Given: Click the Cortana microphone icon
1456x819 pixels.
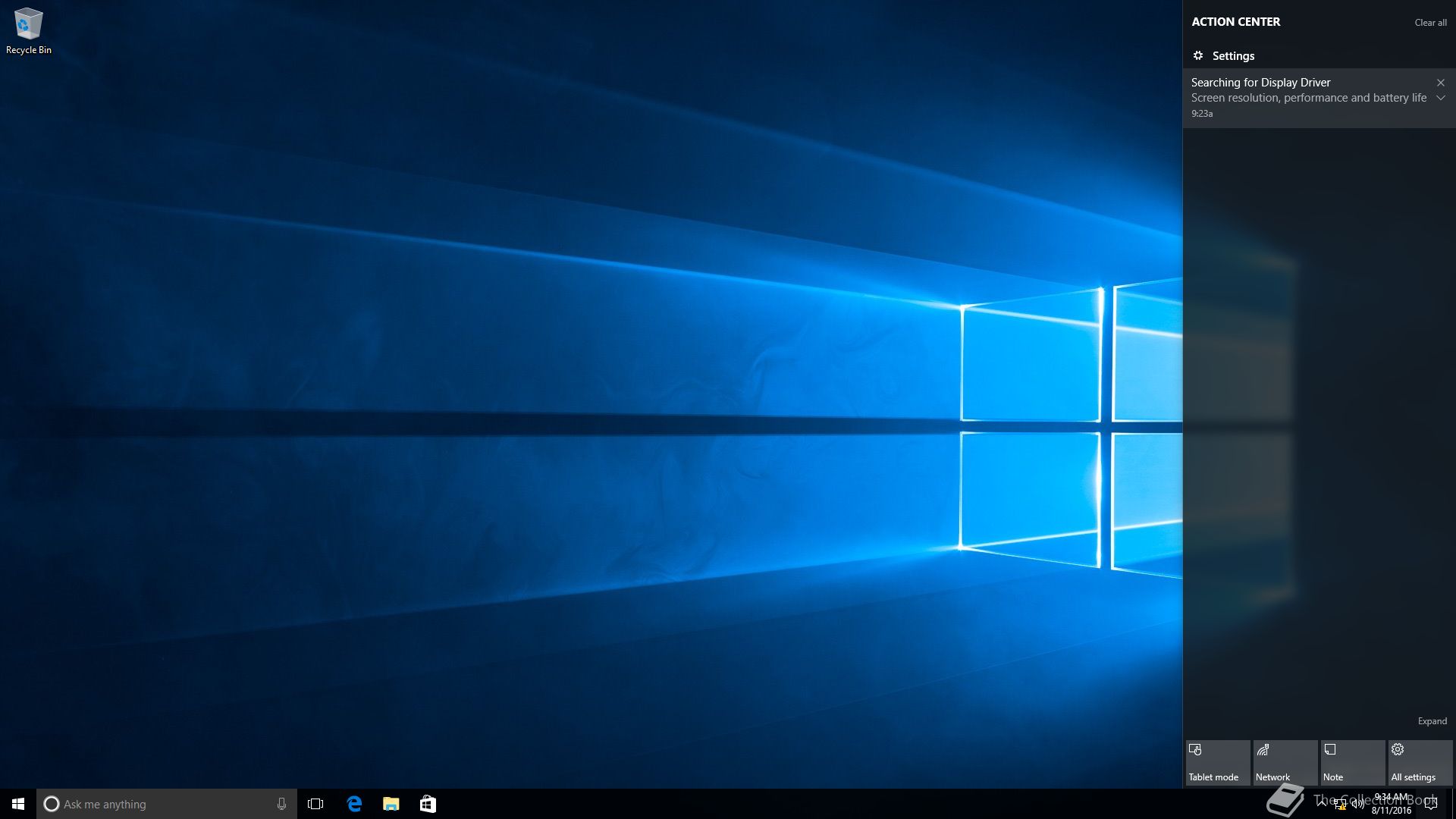Looking at the screenshot, I should 281,804.
